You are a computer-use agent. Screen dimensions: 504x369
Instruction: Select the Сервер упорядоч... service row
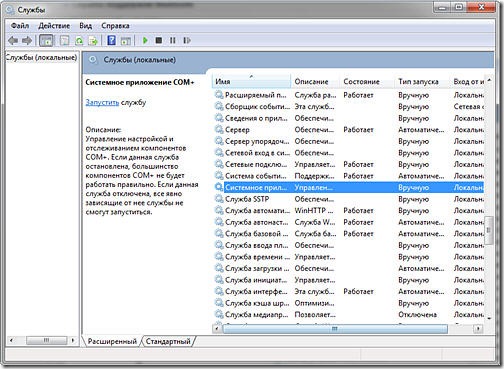349,141
